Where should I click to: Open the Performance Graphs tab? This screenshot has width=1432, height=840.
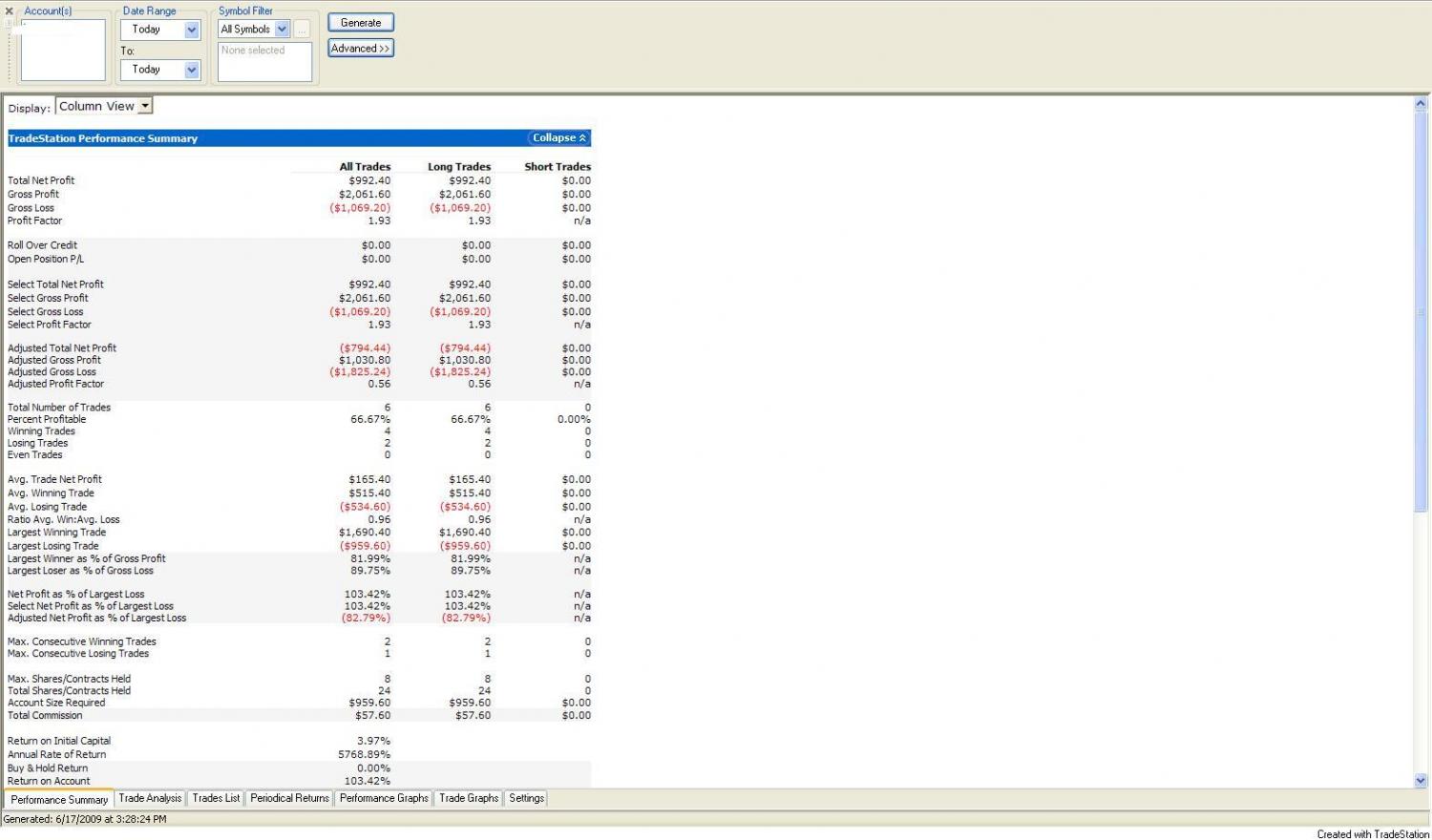(x=384, y=798)
